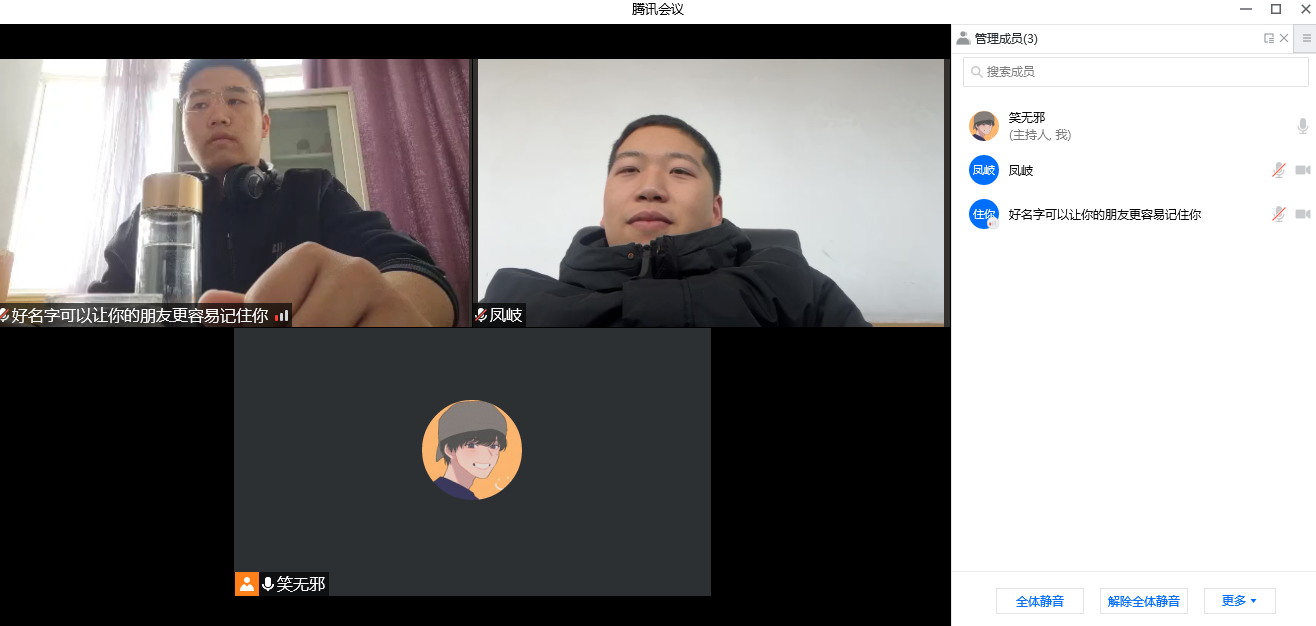Screen dimensions: 1316x626
Task: Click the member panel person icon beside 管理成员
Action: coord(963,38)
